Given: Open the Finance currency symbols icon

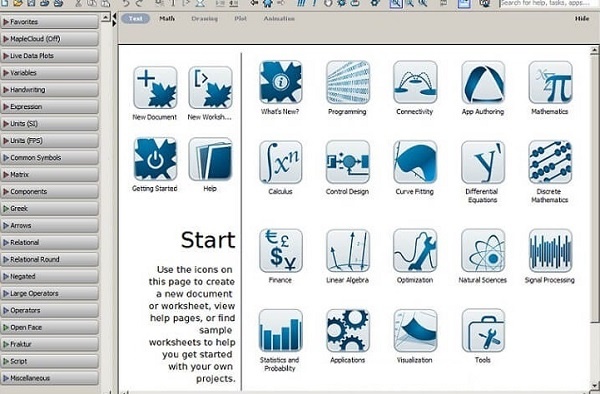Looking at the screenshot, I should point(280,251).
